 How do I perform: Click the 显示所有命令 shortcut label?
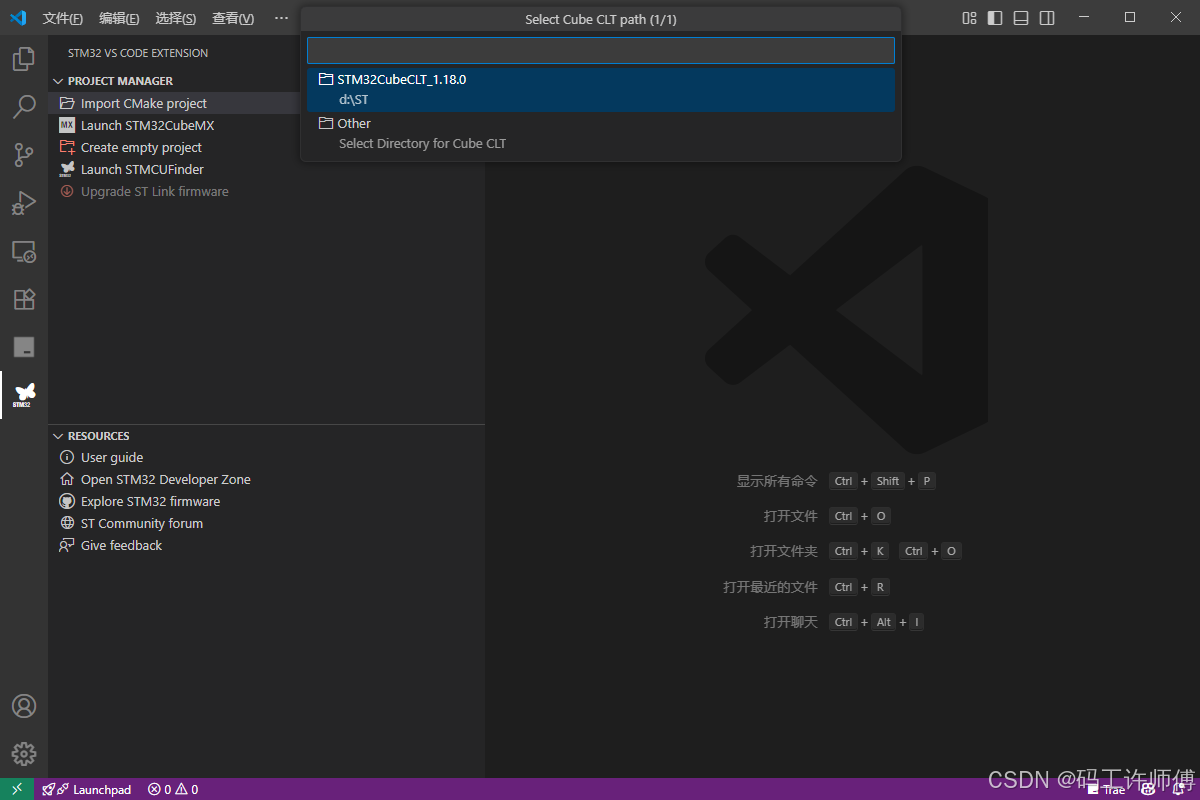click(x=777, y=481)
